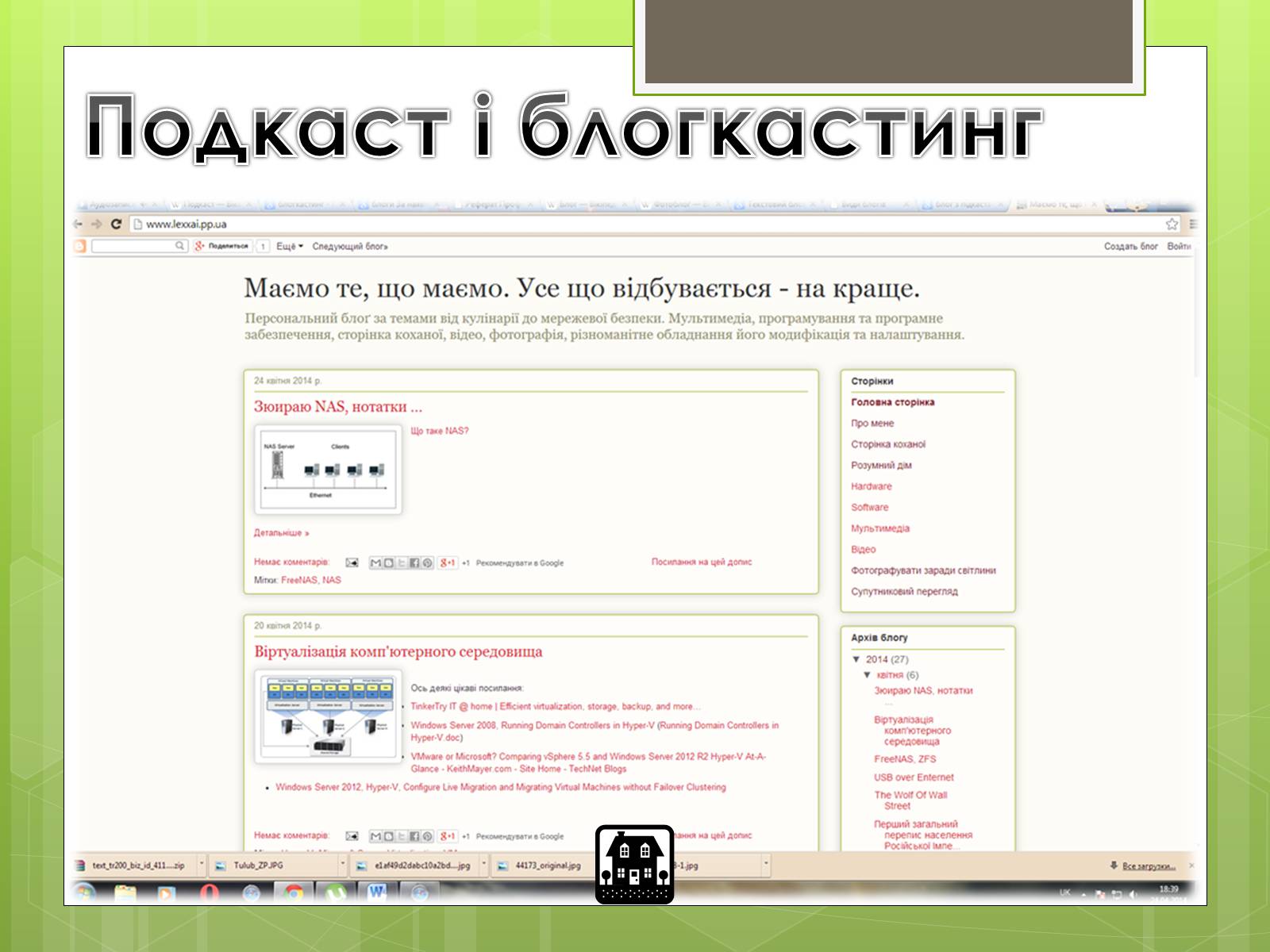
Task: Click the Google+ Поделиться button
Action: click(222, 246)
